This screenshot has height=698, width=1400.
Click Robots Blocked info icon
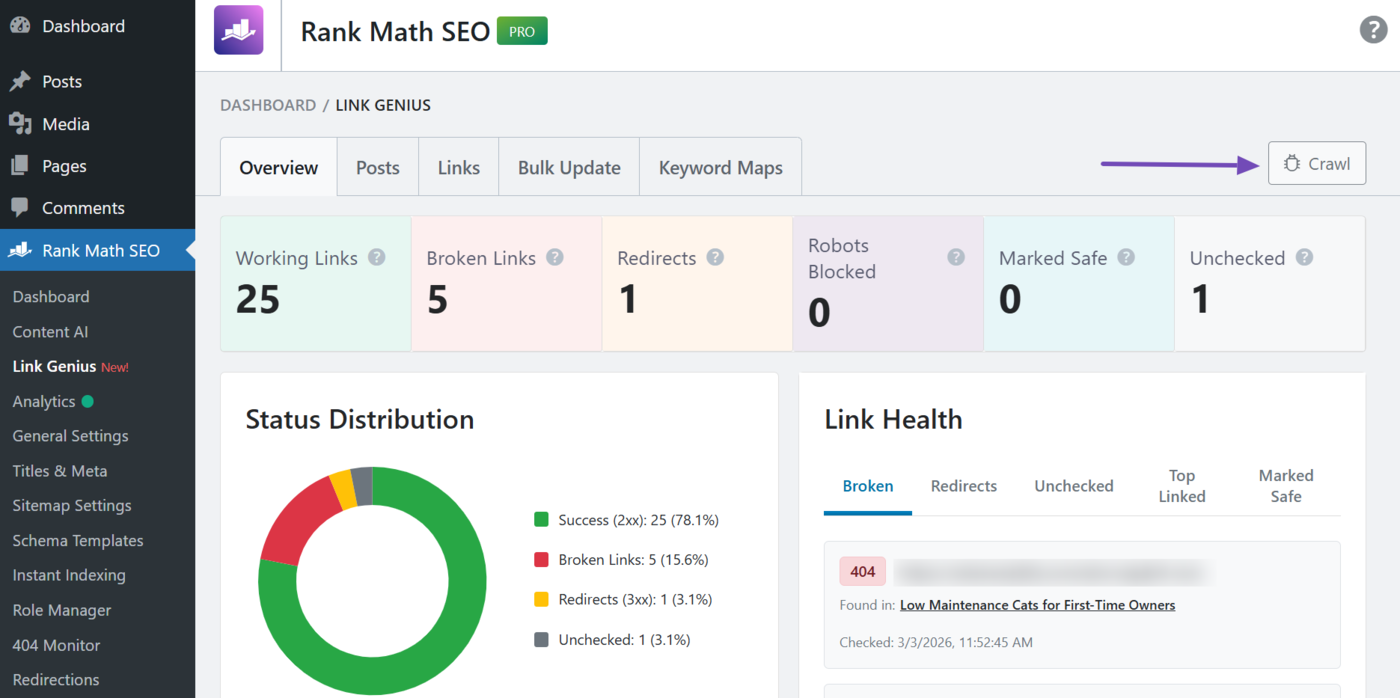[956, 257]
